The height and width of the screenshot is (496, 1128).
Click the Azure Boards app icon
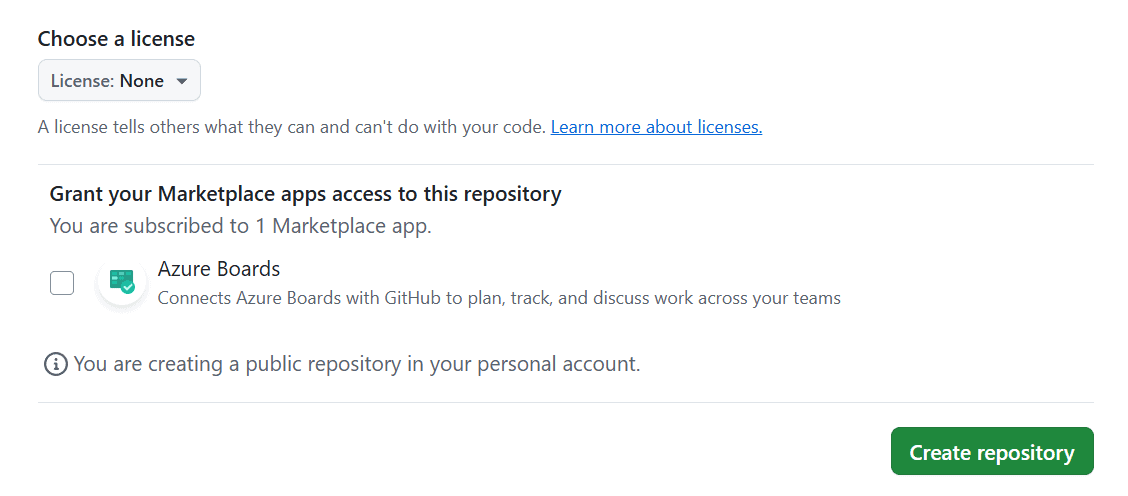[122, 282]
